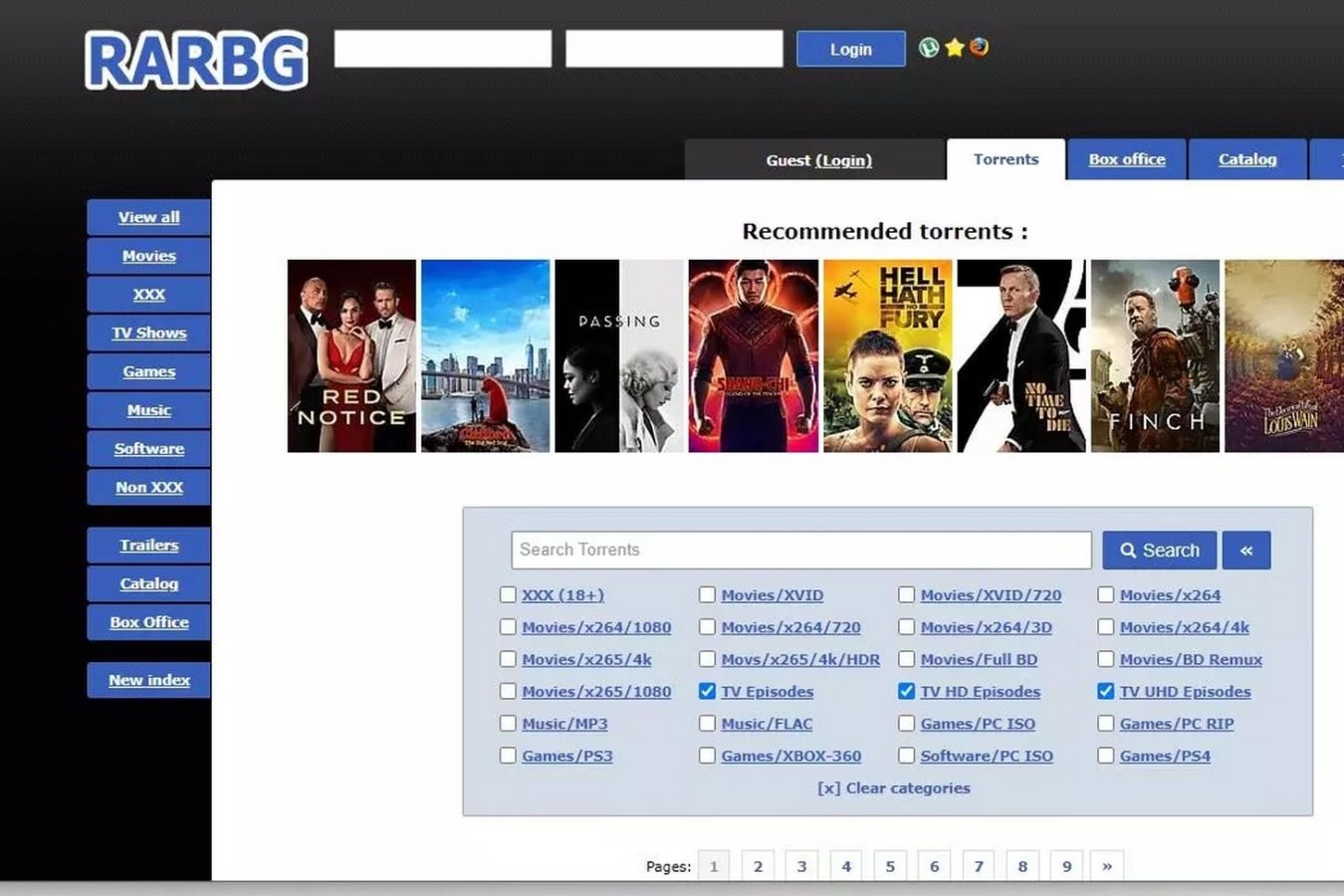The height and width of the screenshot is (896, 1344).
Task: Open the Box office tab
Action: click(1127, 159)
